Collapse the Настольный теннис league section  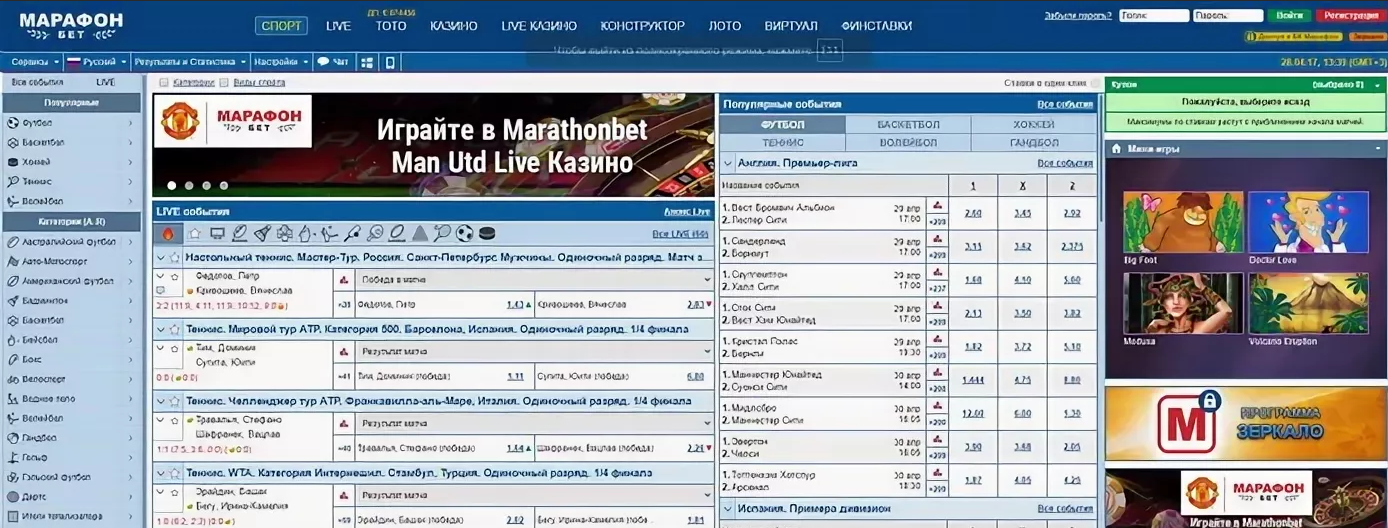(161, 257)
